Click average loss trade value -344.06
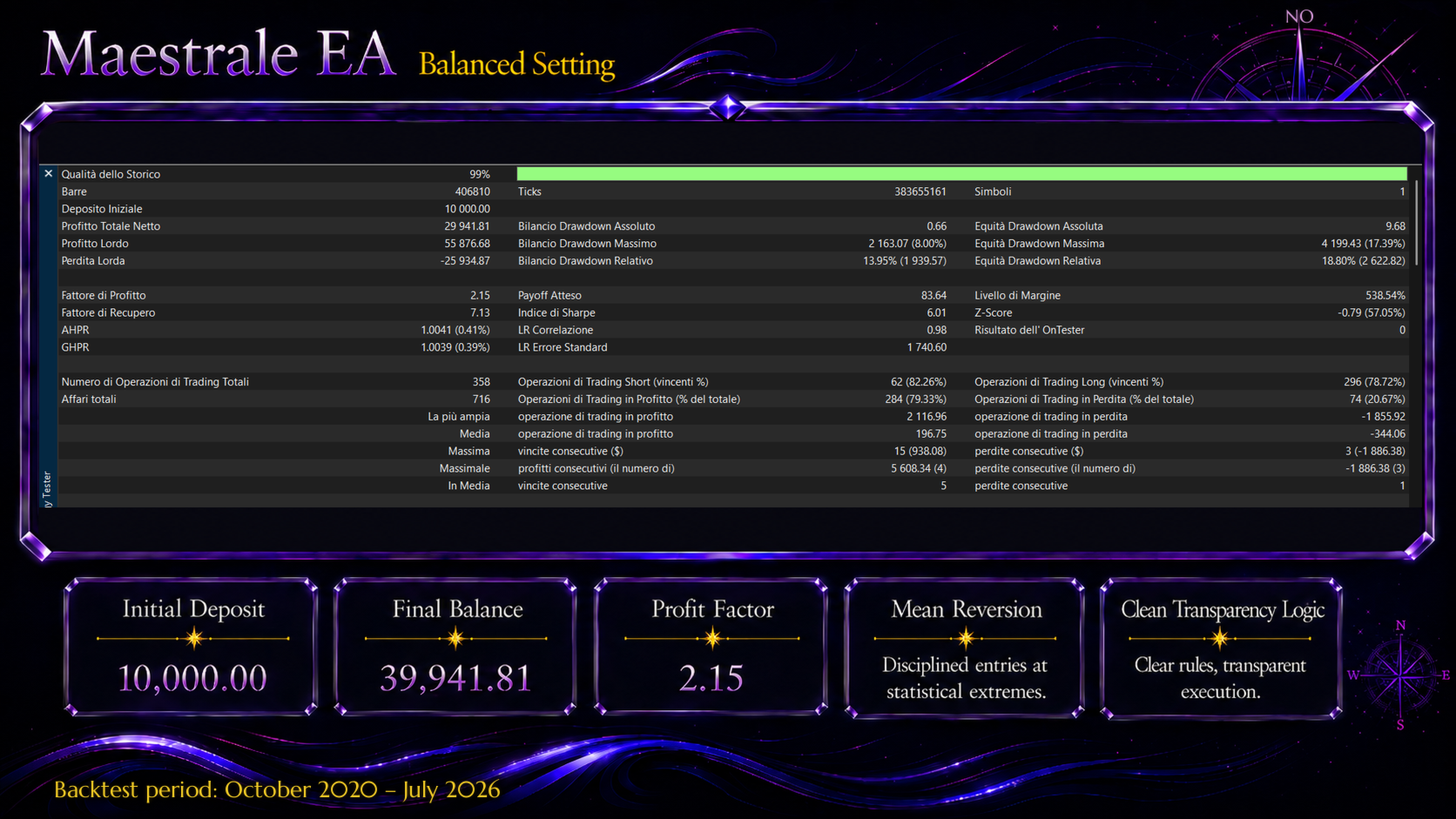 tap(1386, 433)
